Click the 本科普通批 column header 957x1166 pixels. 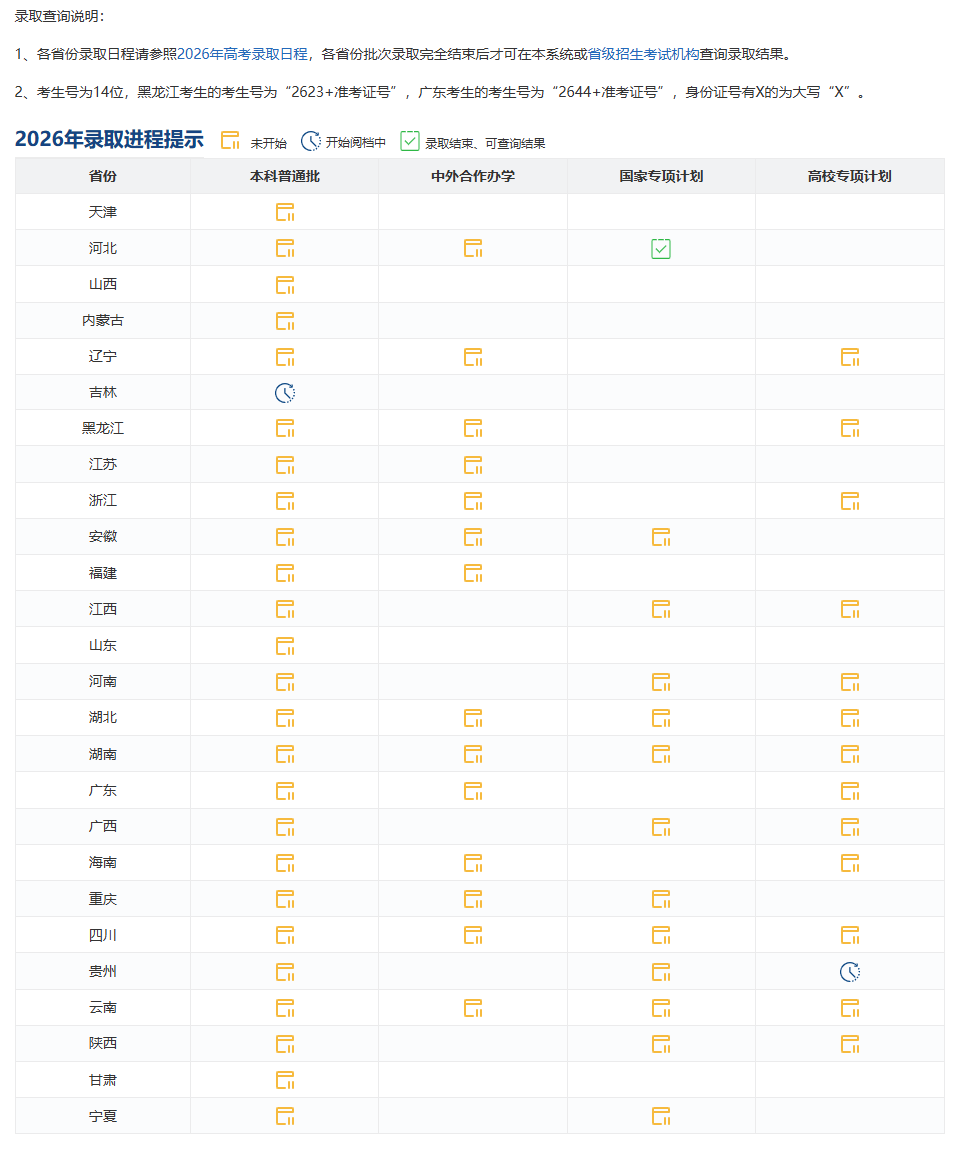click(285, 176)
